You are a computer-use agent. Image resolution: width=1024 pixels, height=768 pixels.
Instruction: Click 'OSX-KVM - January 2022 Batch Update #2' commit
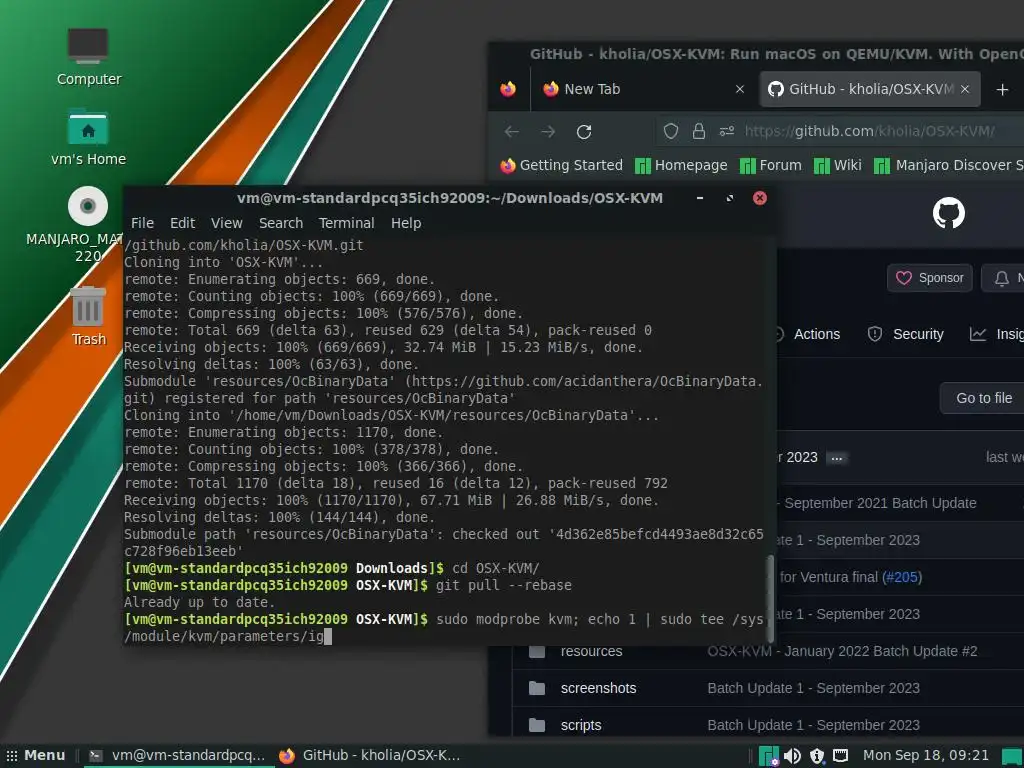tap(842, 651)
